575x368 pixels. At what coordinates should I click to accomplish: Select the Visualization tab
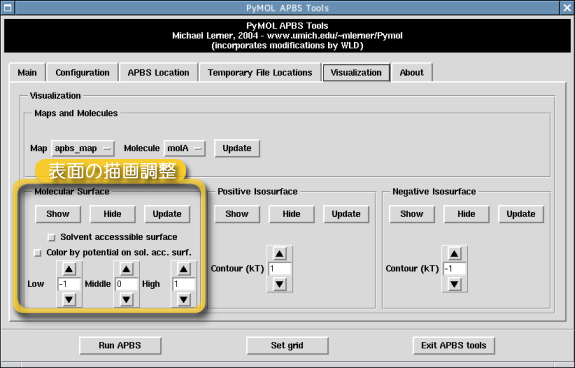coord(356,73)
